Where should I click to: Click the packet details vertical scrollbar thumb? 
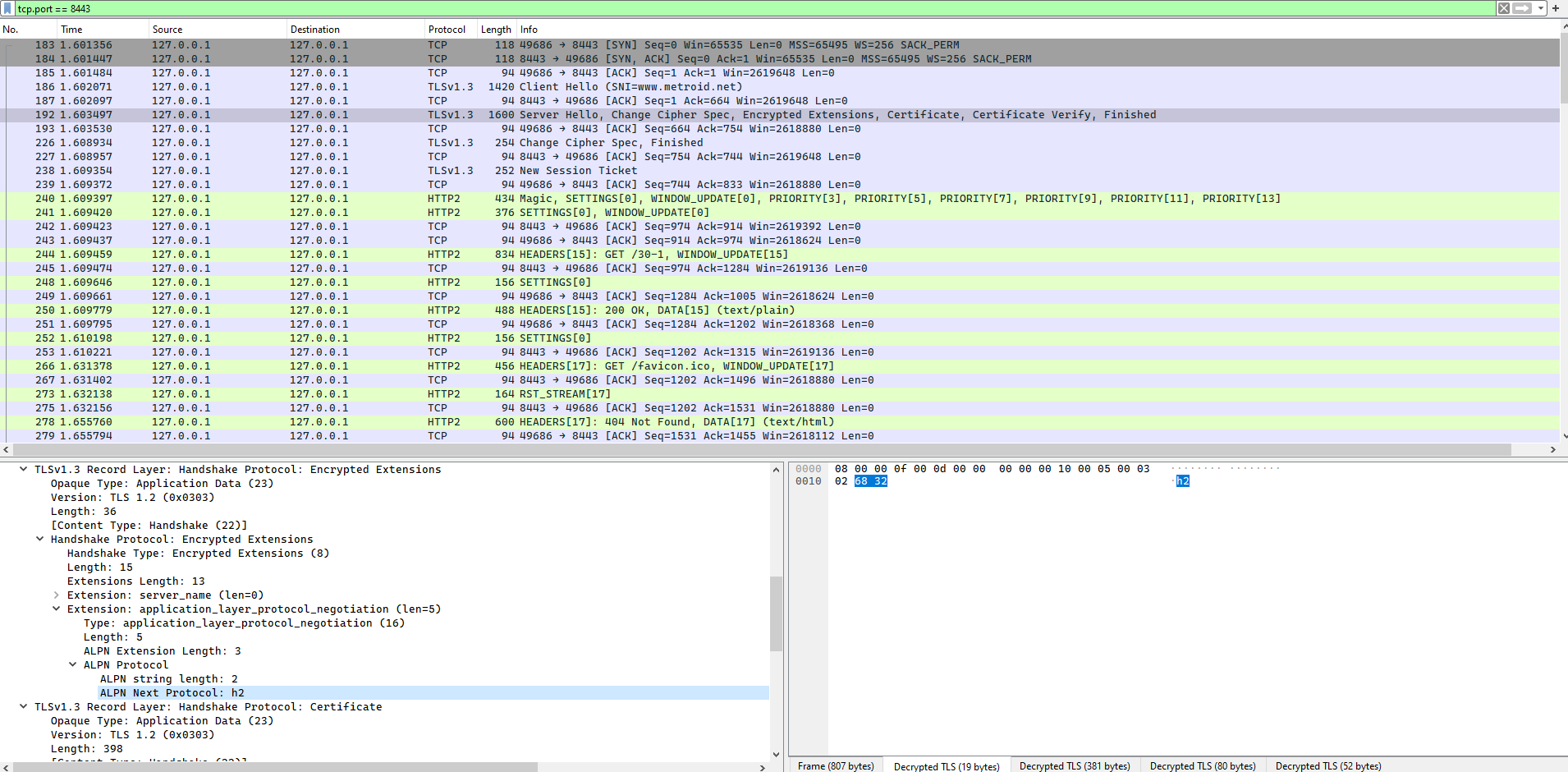coord(776,613)
